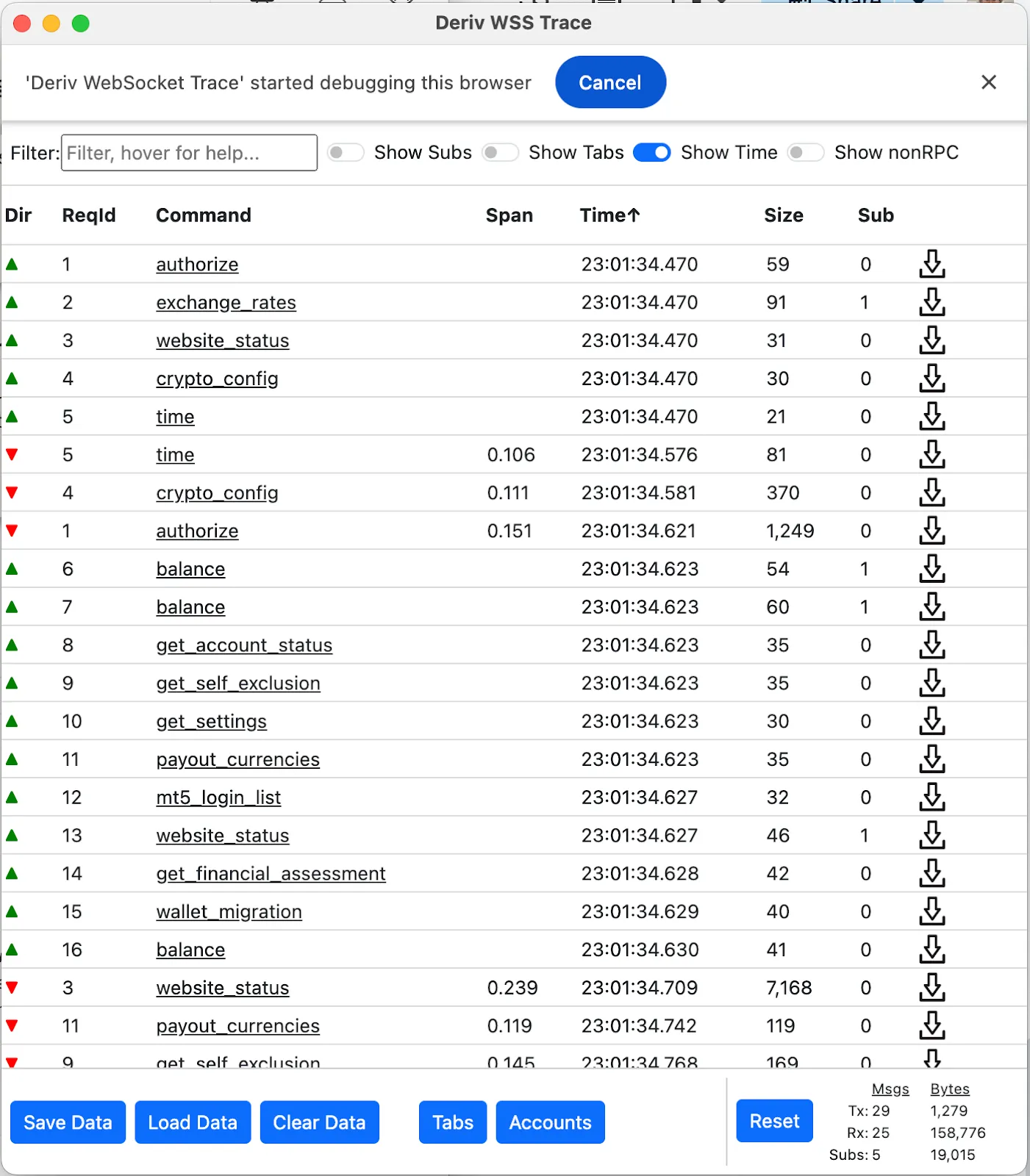Download website_status request with ReqId 3 sent
The image size is (1030, 1176).
[x=932, y=340]
